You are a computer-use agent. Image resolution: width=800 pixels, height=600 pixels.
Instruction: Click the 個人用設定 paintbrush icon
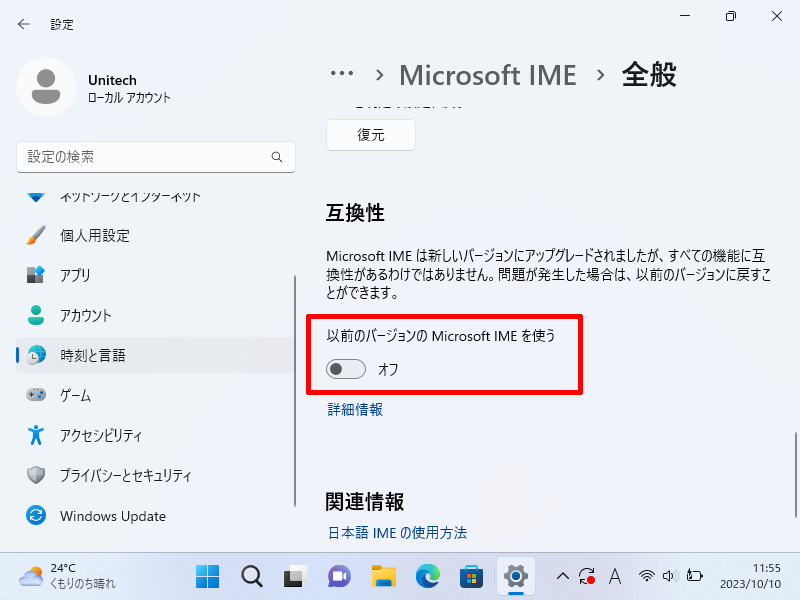click(36, 235)
